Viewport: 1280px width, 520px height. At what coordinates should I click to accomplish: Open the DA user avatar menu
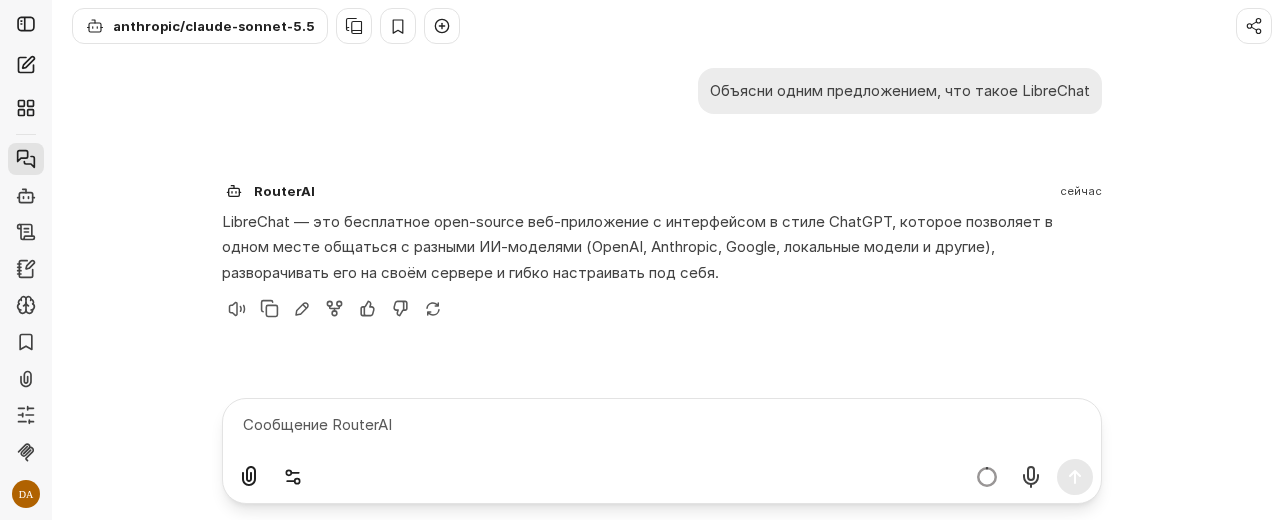pos(26,494)
